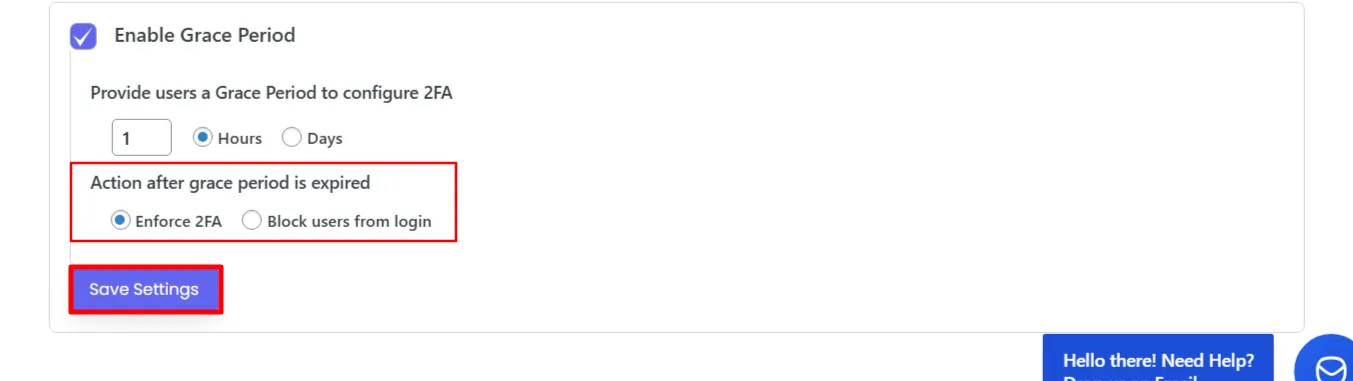Click the Days label text
Viewport: 1353px width, 381px height.
[325, 139]
